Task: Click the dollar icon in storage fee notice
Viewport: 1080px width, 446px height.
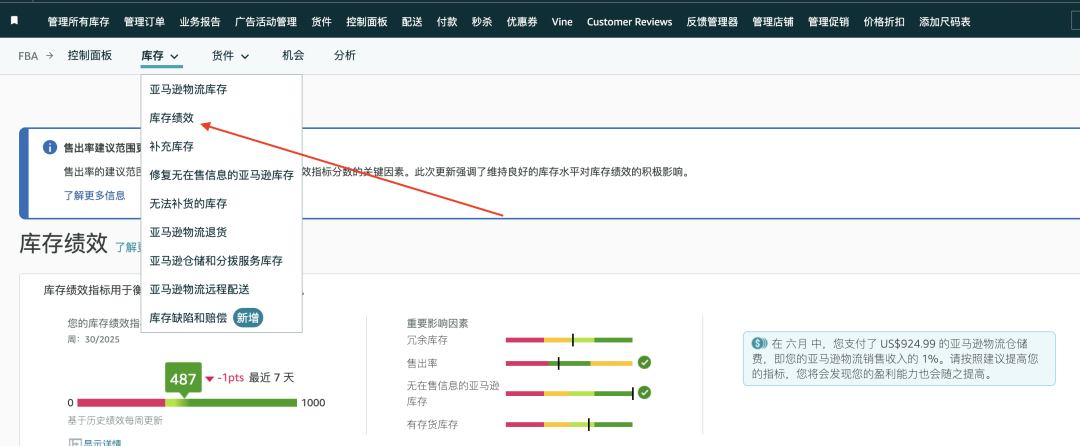Action: [759, 342]
